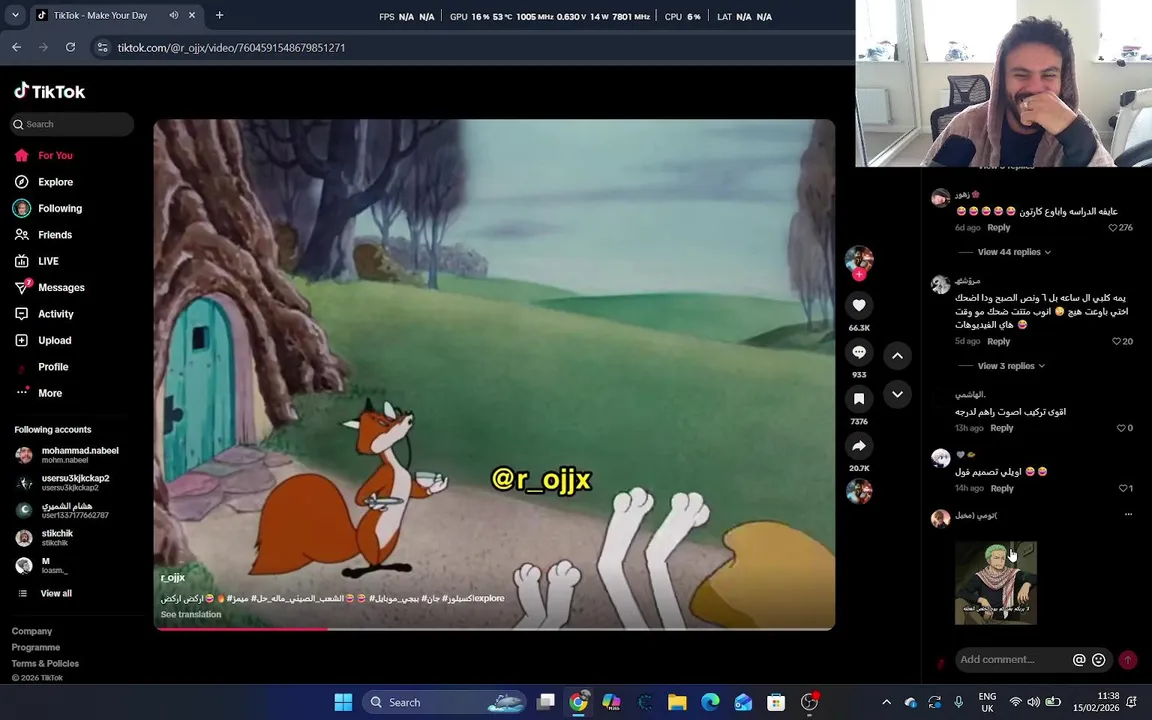Show hidden system tray icons
Image resolution: width=1152 pixels, height=720 pixels.
886,702
